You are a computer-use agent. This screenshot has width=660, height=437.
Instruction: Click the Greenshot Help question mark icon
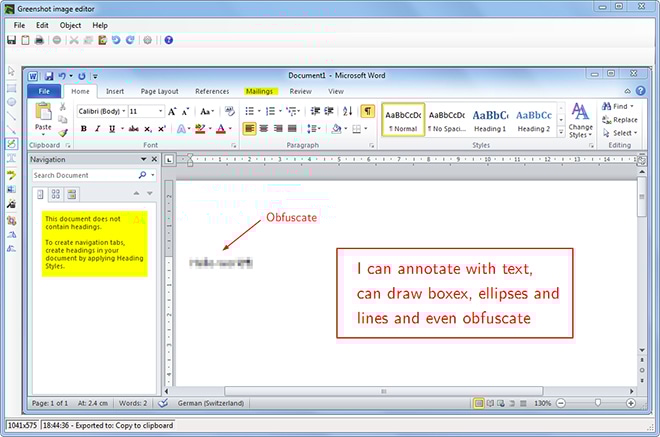pyautogui.click(x=168, y=40)
